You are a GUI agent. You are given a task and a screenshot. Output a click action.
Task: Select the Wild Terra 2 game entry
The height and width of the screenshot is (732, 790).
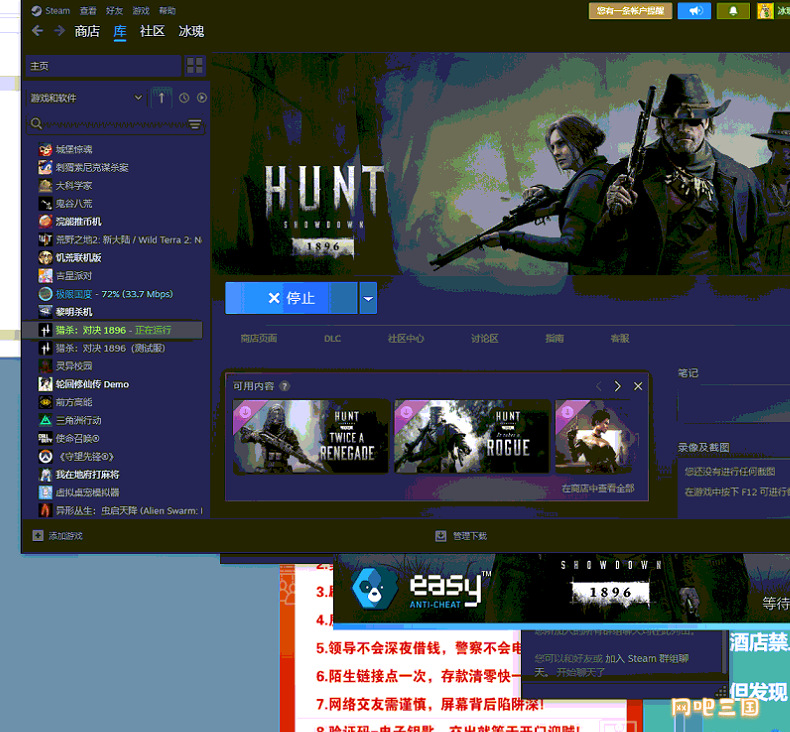pyautogui.click(x=121, y=239)
